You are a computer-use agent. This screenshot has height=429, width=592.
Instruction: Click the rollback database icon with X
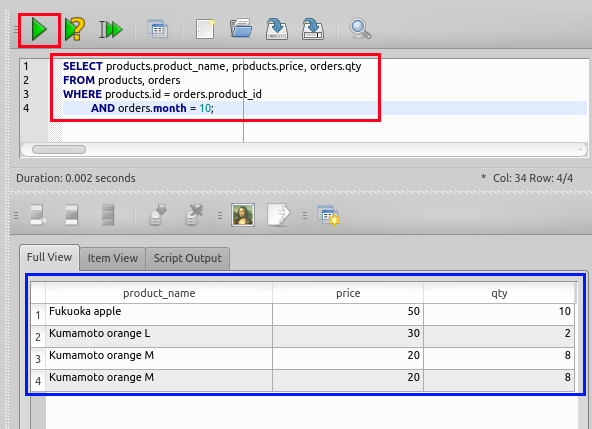pos(194,215)
